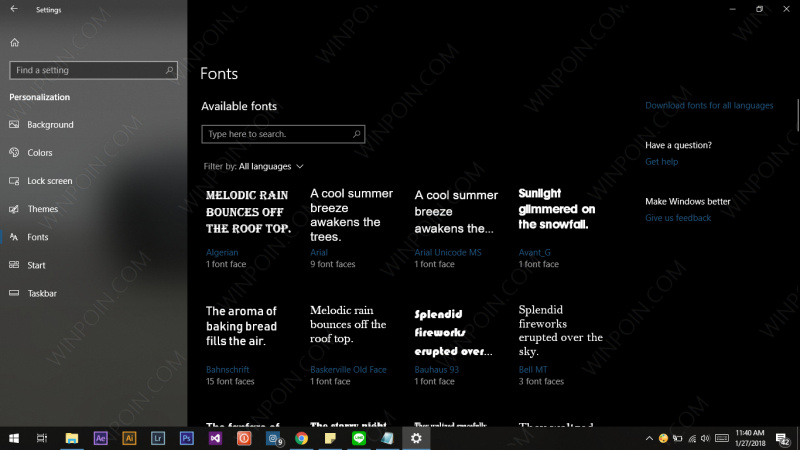Viewport: 800px width, 450px height.
Task: Click the Wi-Fi network tray icon
Action: click(692, 438)
